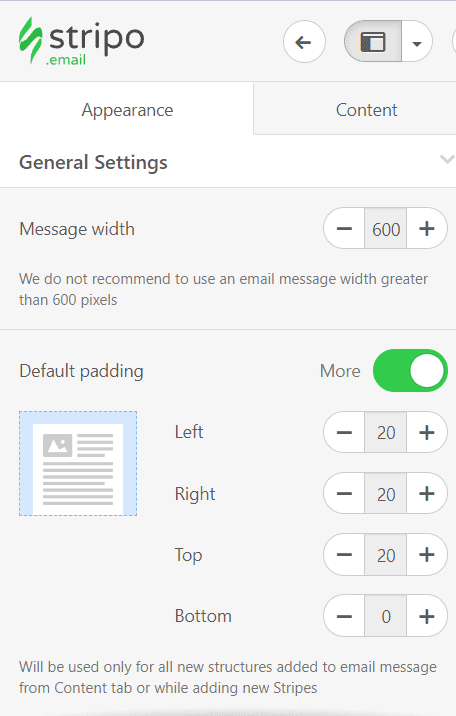The image size is (456, 716).
Task: Click the Bottom padding value field
Action: pos(386,616)
